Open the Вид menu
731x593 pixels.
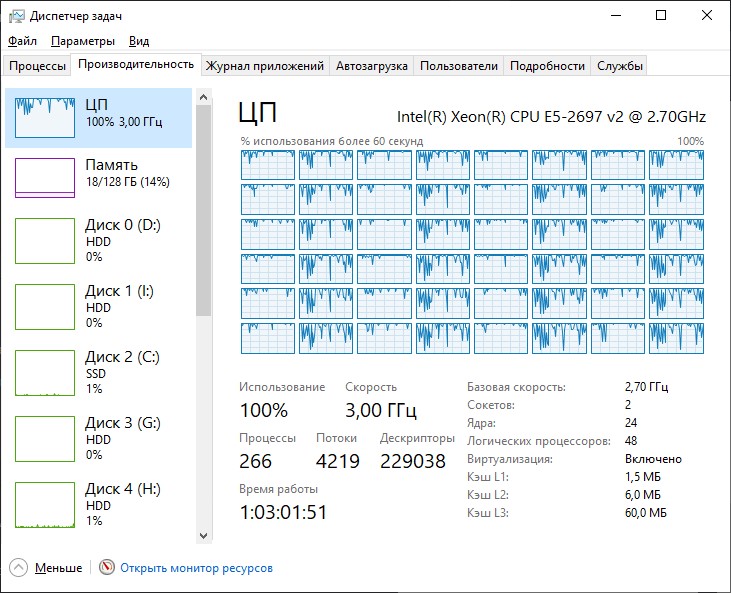click(x=139, y=41)
